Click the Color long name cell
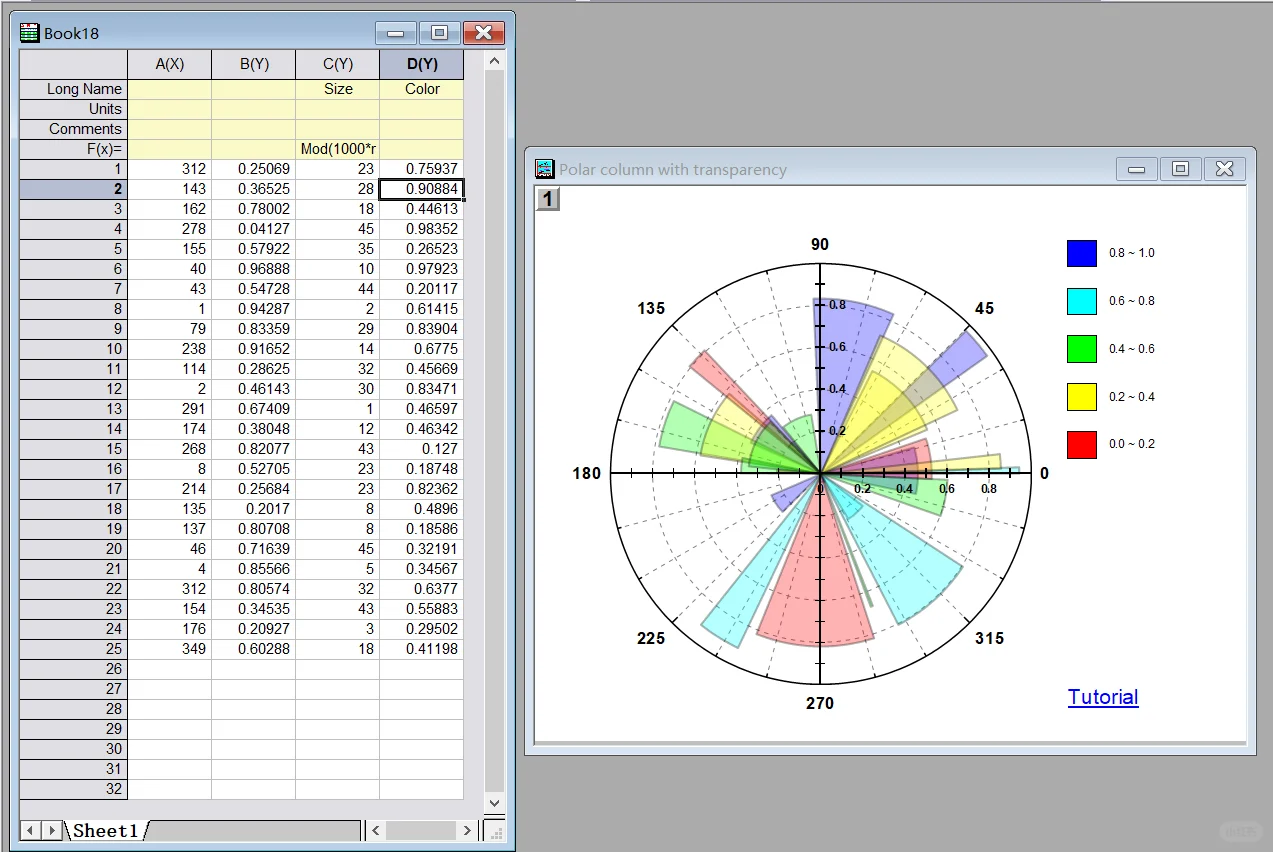The height and width of the screenshot is (852, 1273). [422, 89]
